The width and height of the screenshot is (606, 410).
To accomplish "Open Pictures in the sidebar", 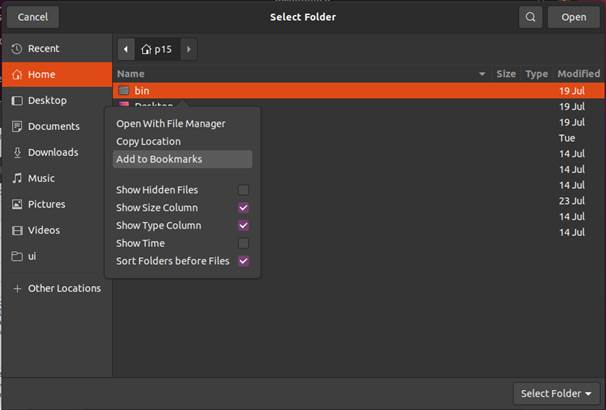I will click(57, 204).
